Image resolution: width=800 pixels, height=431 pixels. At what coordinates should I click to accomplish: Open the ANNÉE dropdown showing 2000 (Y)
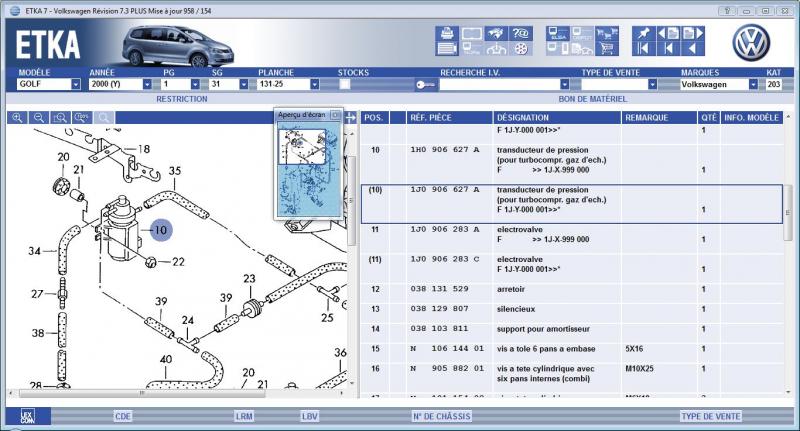[147, 85]
